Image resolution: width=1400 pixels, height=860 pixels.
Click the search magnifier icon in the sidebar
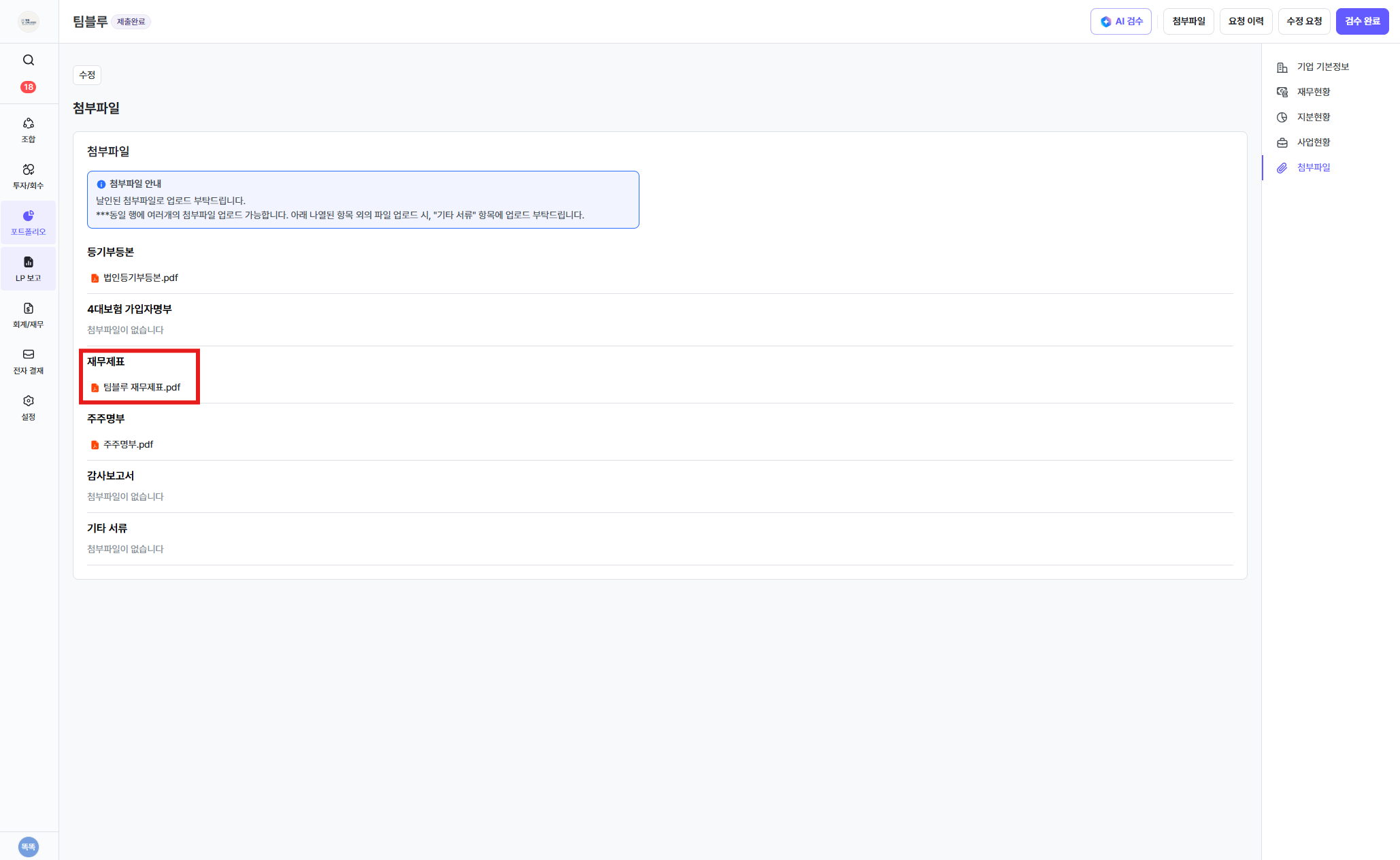pyautogui.click(x=29, y=60)
